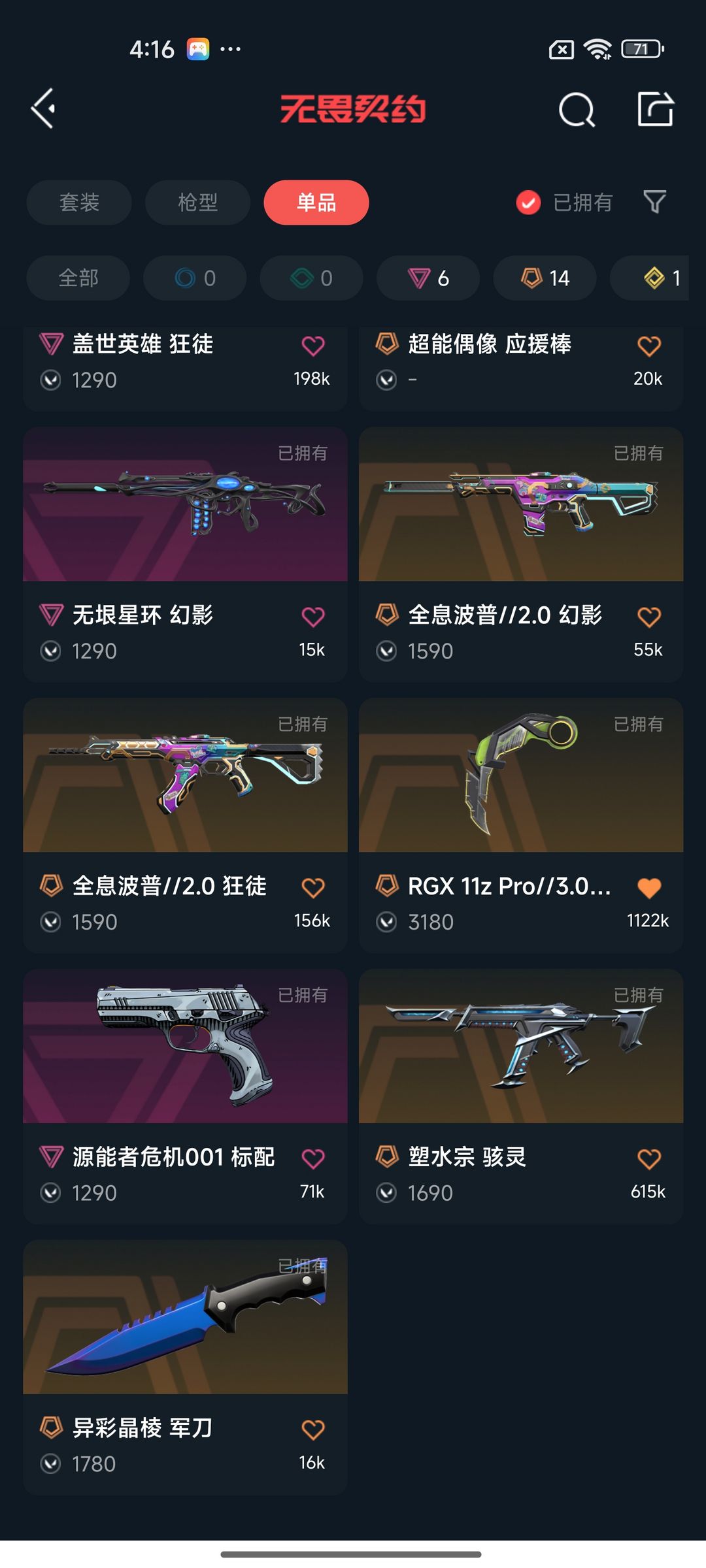Image resolution: width=706 pixels, height=1568 pixels.
Task: Like the 塑水宗 骇灵 heart icon
Action: coord(649,1159)
